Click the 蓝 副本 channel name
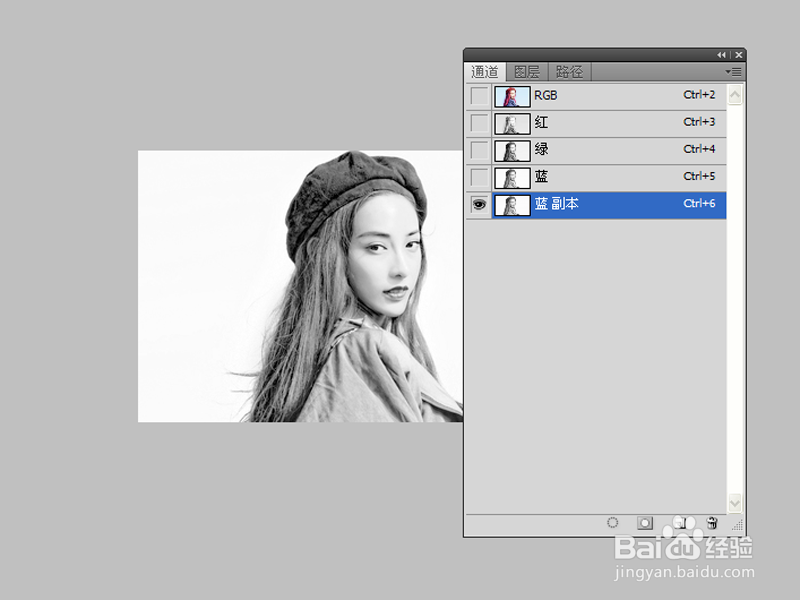This screenshot has height=600, width=800. [557, 204]
